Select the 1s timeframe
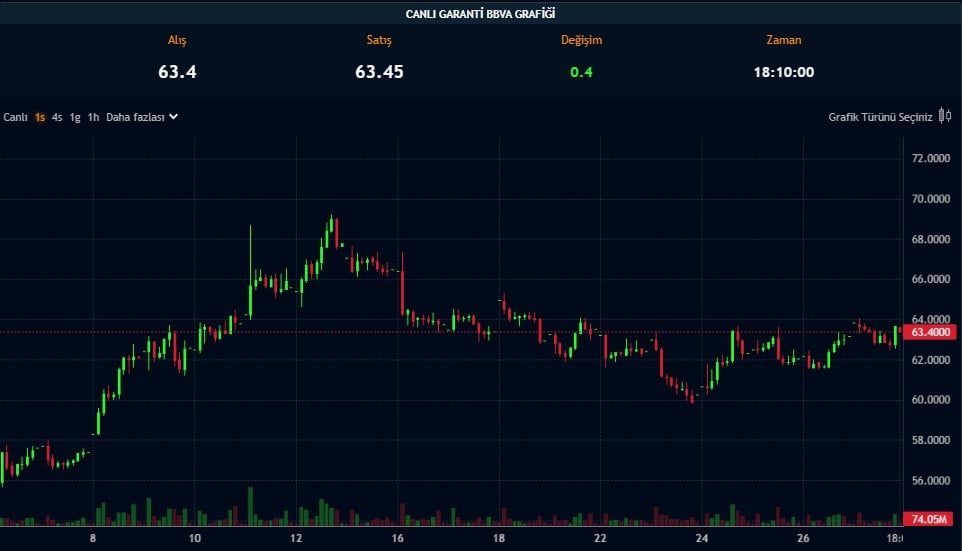The width and height of the screenshot is (962, 551). coord(40,117)
